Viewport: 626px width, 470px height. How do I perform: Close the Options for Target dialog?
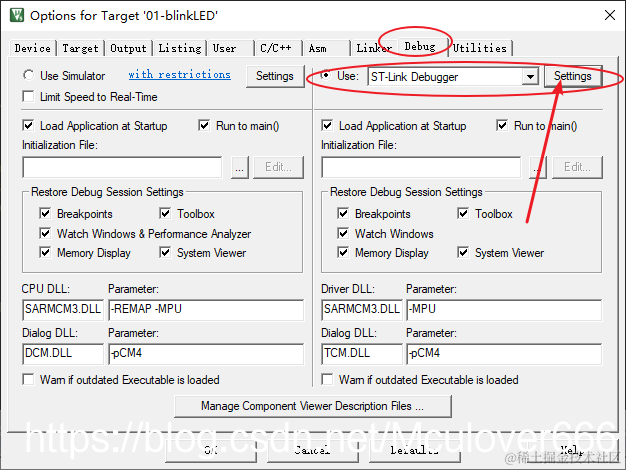pos(610,16)
